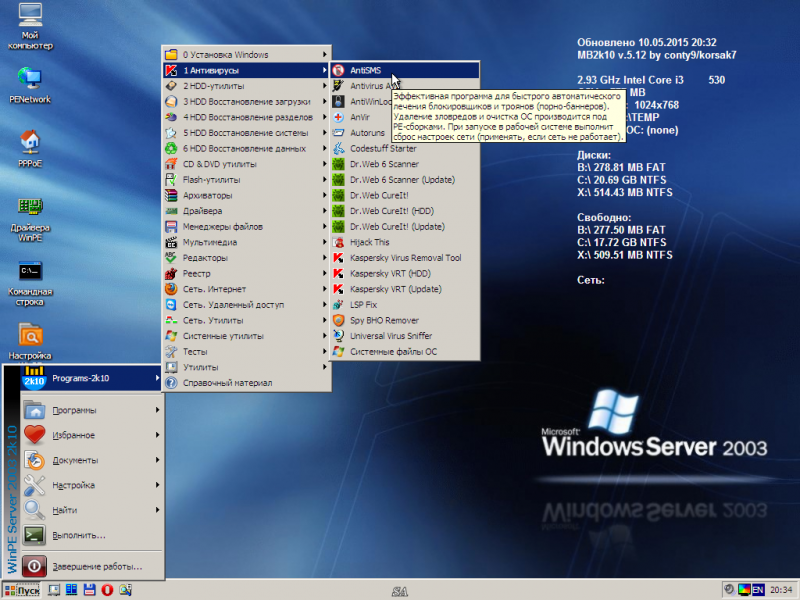The height and width of the screenshot is (600, 800).
Task: Open Справочный материал item
Action: [x=247, y=383]
